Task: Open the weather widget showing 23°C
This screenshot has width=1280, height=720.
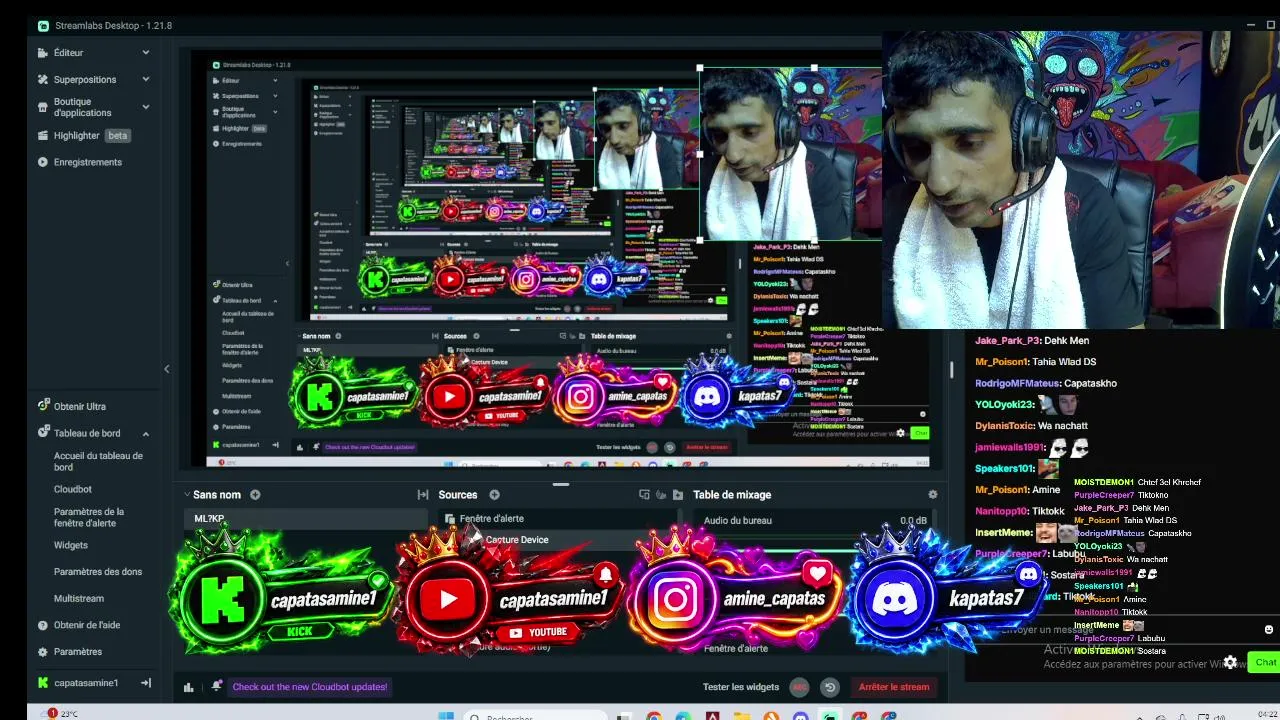Action: click(x=63, y=714)
